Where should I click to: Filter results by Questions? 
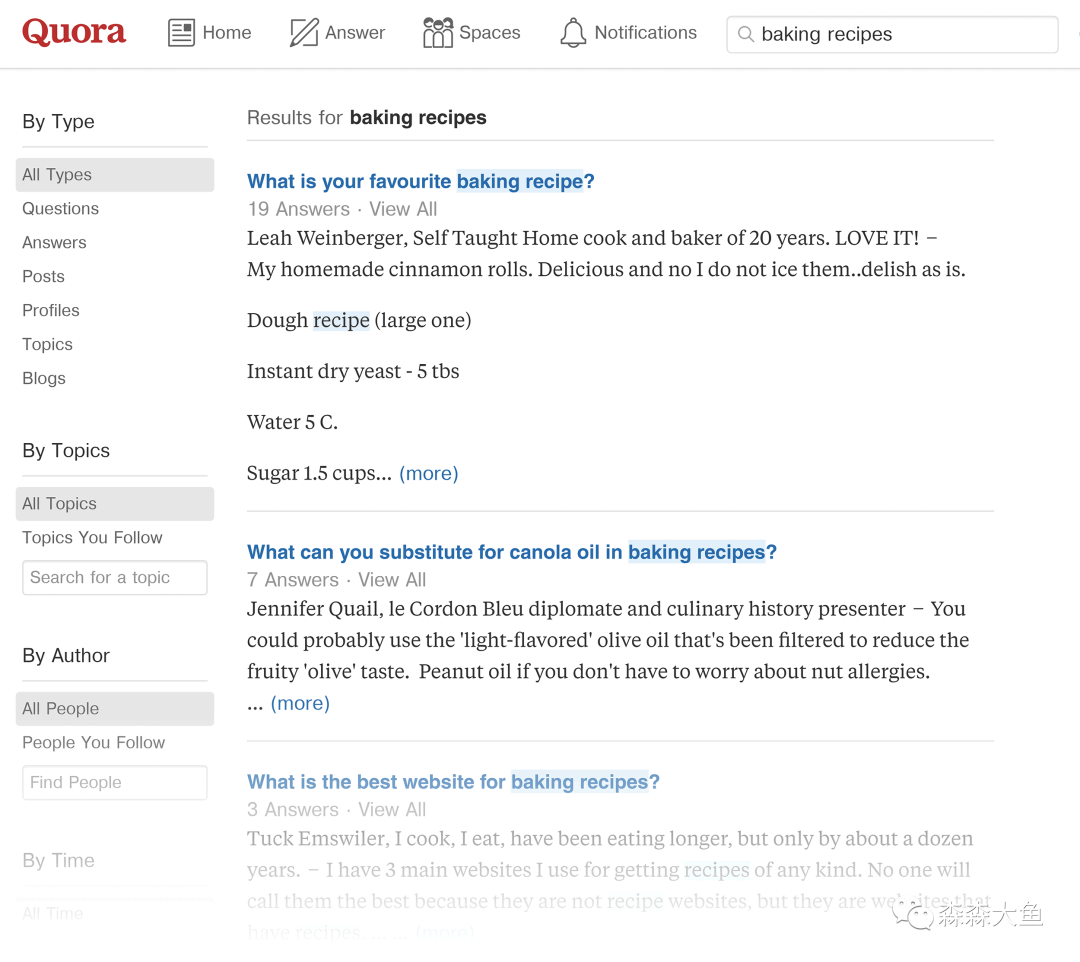coord(61,209)
